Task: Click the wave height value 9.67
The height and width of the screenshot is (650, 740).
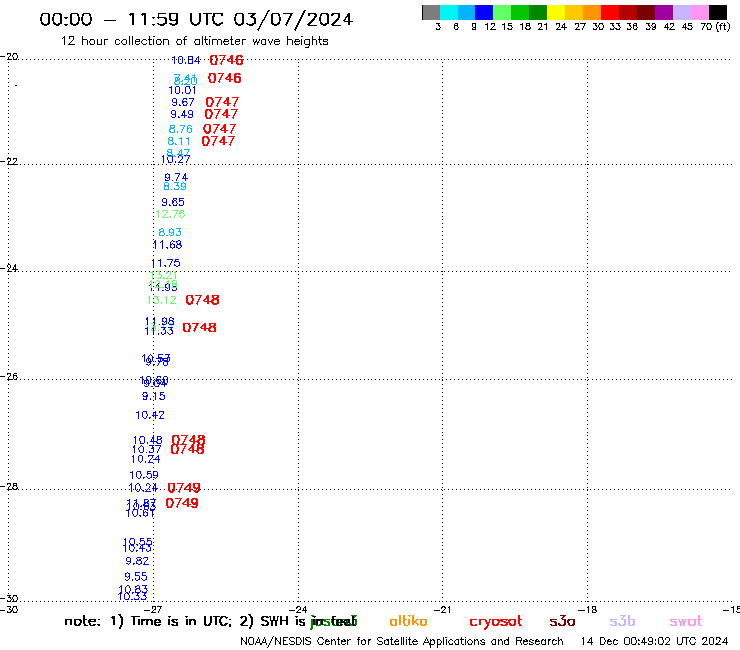Action: (x=183, y=102)
